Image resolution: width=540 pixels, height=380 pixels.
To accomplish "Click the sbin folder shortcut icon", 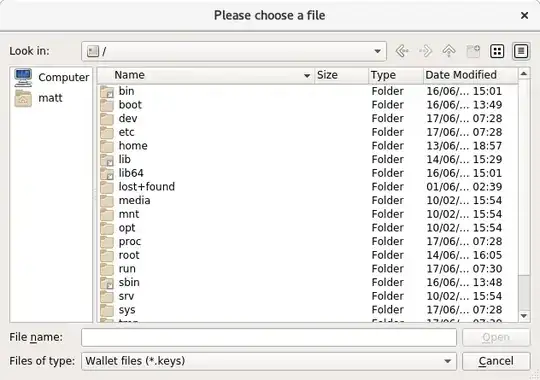I will (107, 283).
